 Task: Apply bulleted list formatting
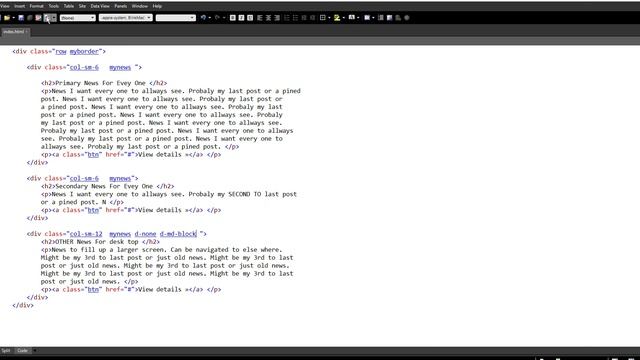[295, 18]
